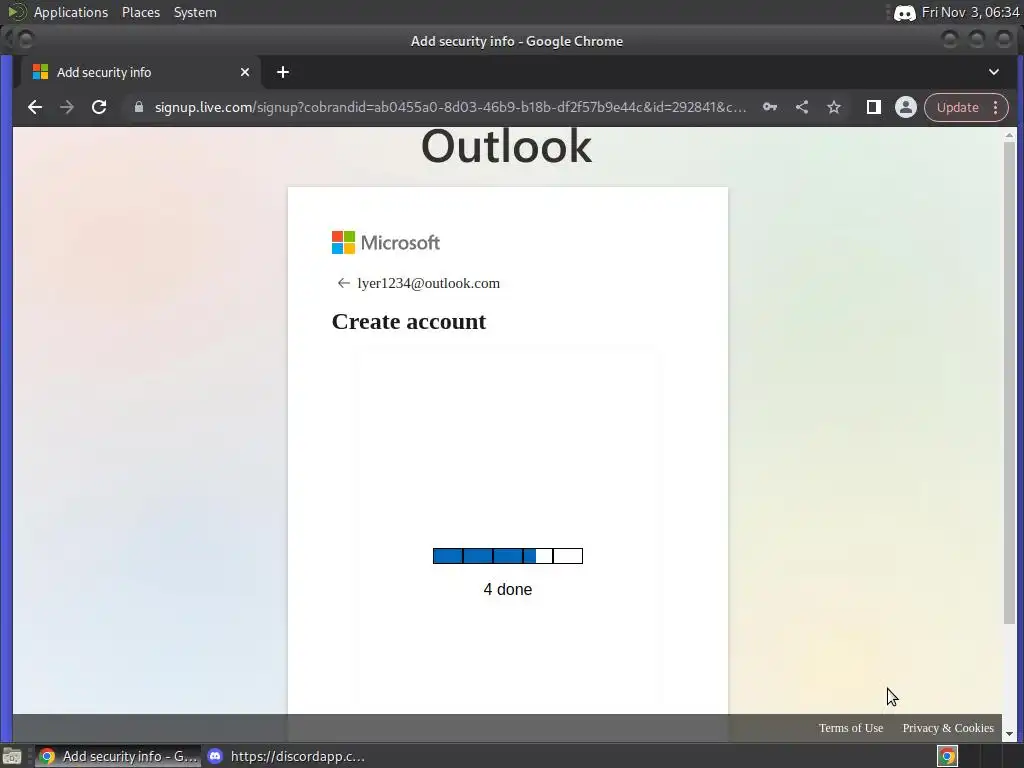Viewport: 1024px width, 768px height.
Task: Open Chrome three-dot menu
Action: click(x=996, y=107)
